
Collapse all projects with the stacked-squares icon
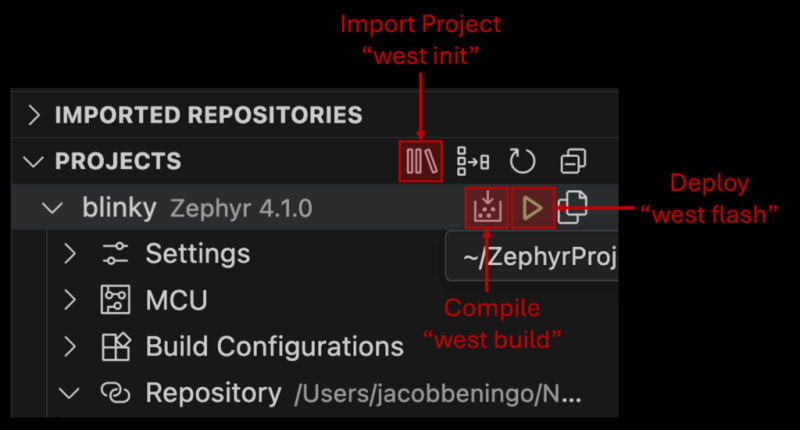pyautogui.click(x=573, y=161)
